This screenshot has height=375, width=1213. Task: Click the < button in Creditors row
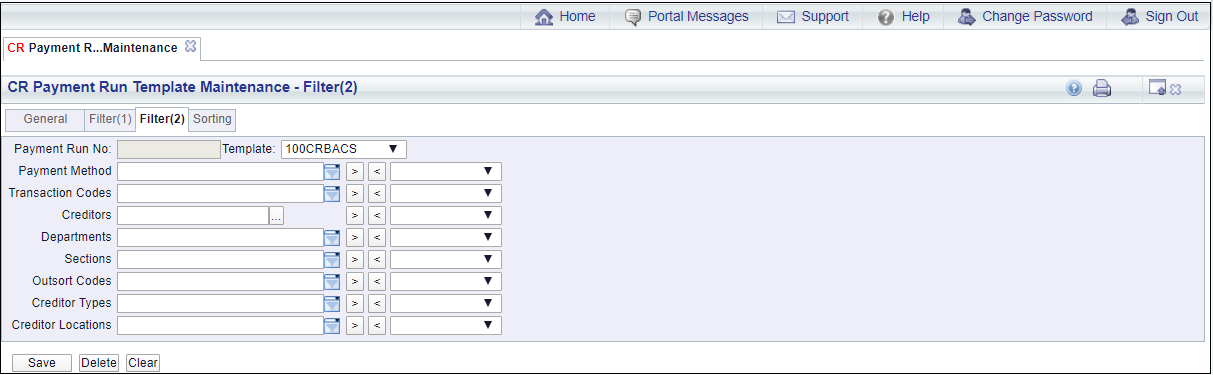pos(377,215)
